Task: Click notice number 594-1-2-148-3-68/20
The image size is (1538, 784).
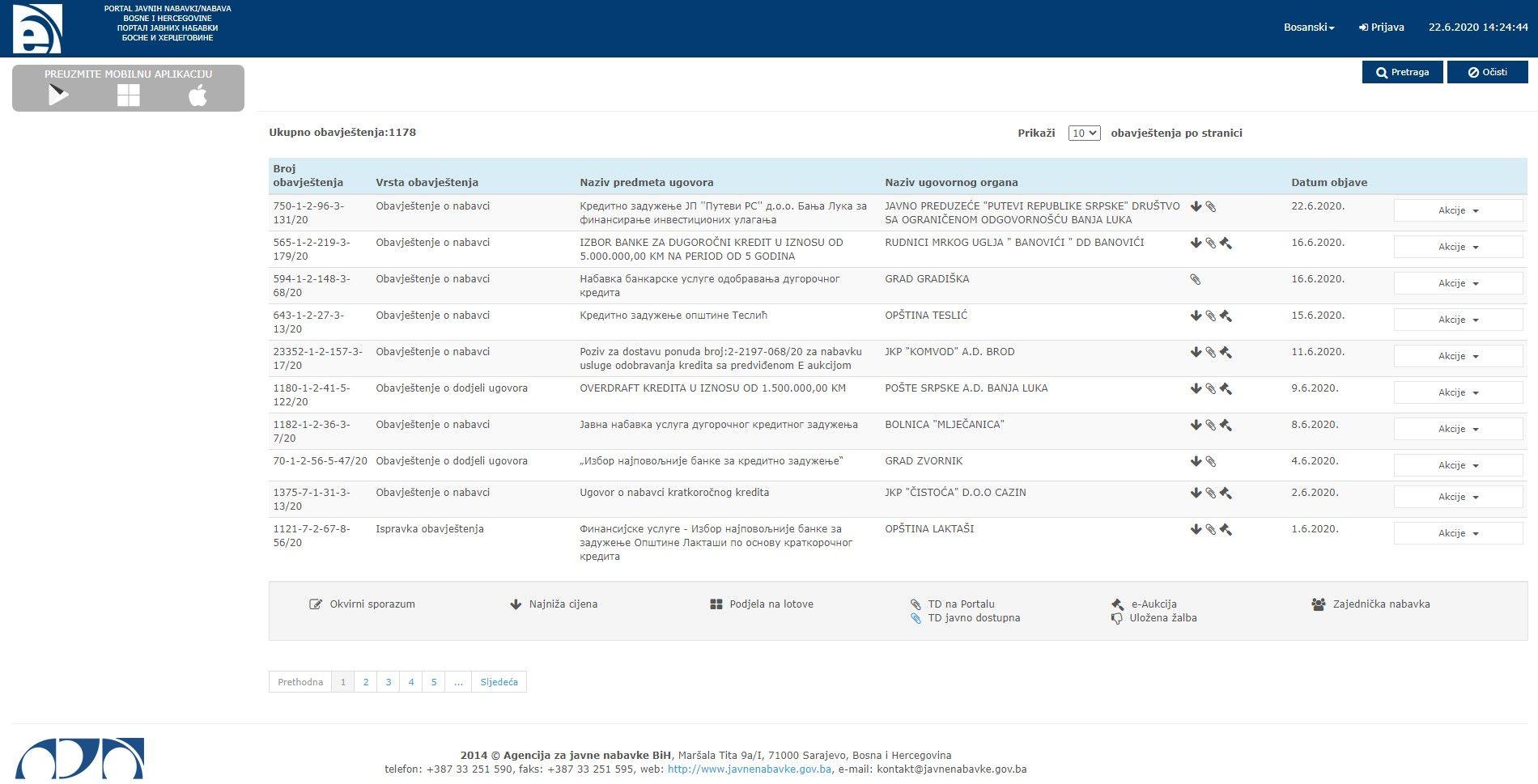Action: (x=312, y=286)
